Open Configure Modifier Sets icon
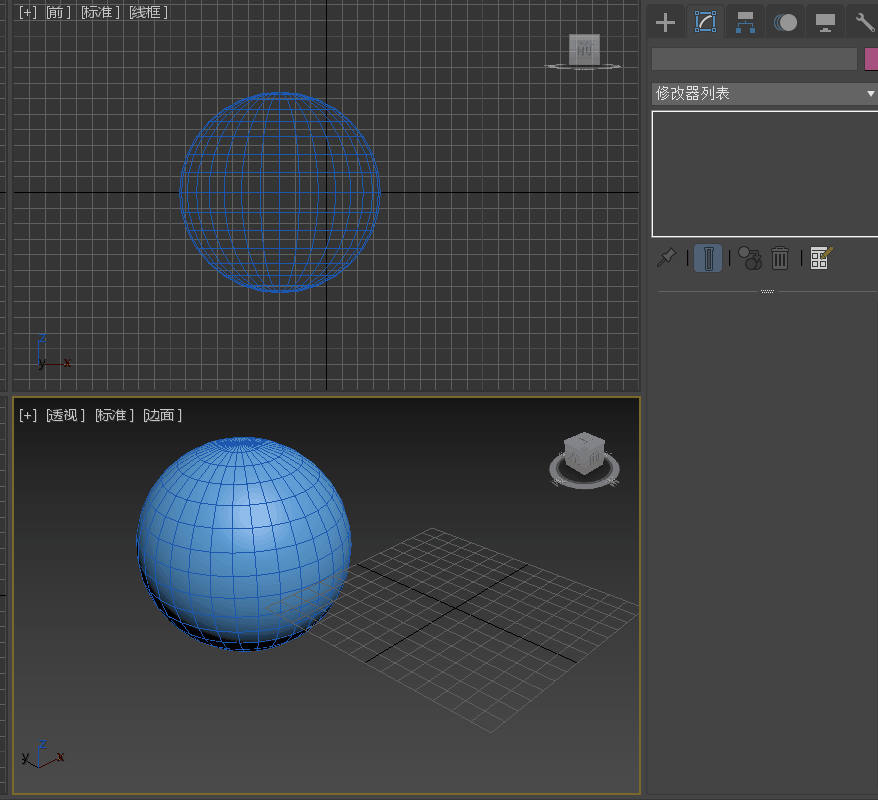 pos(821,258)
